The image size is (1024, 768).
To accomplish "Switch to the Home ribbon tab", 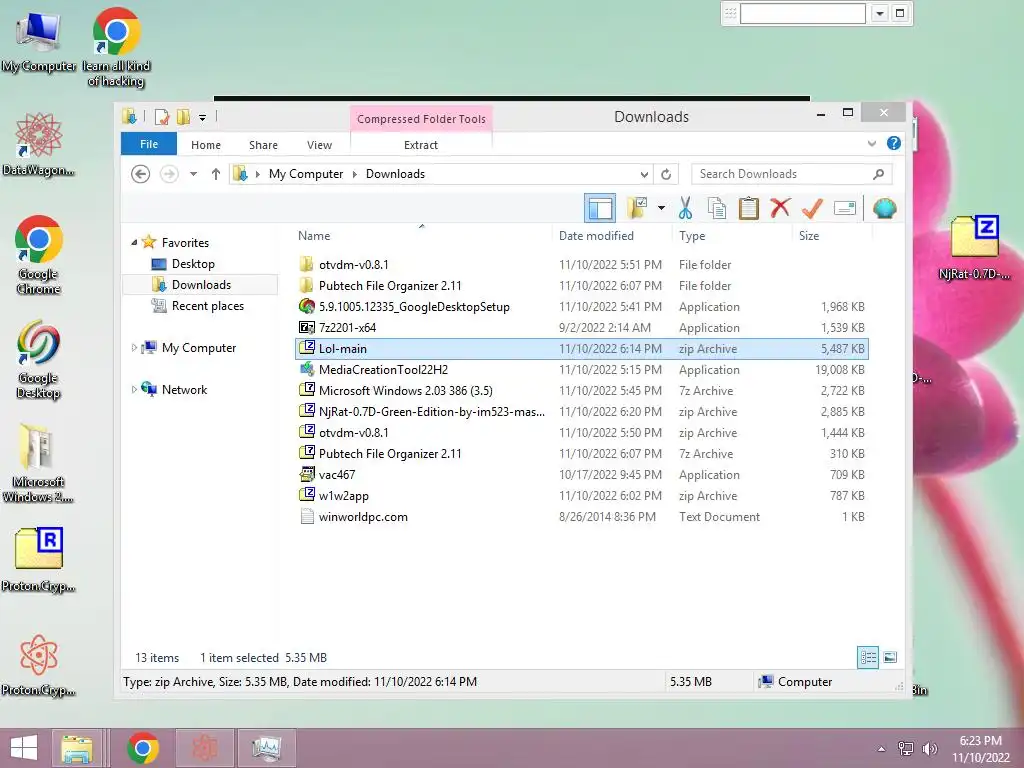I will (206, 145).
